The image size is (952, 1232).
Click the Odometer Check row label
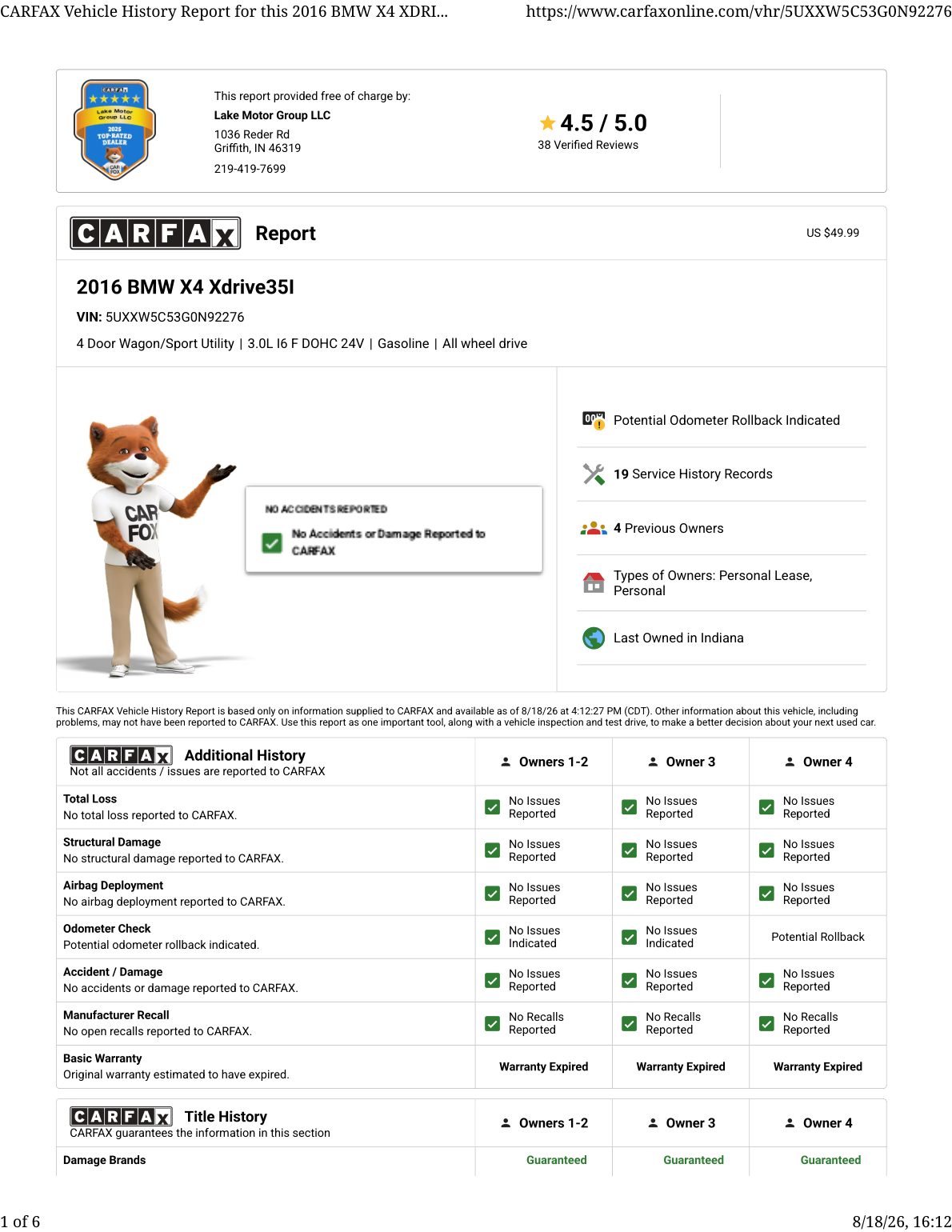[106, 929]
